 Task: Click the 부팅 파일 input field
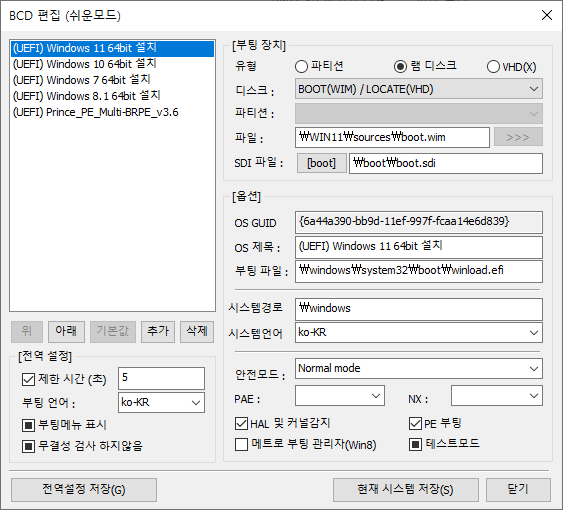point(419,271)
